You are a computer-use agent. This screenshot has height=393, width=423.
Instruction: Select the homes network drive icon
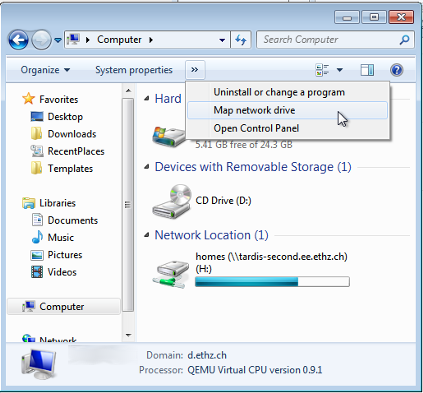[x=171, y=273]
